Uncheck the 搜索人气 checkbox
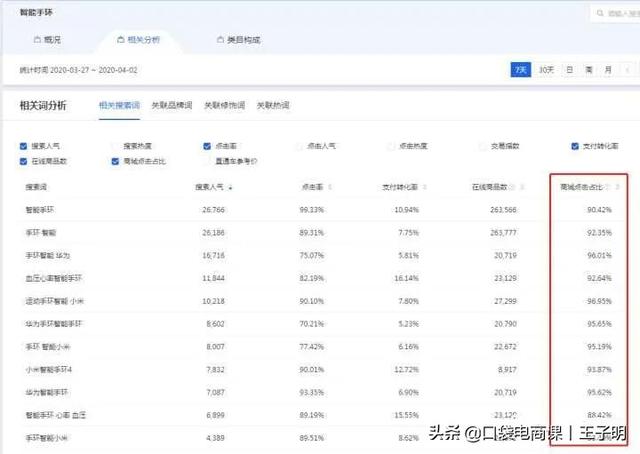This screenshot has height=454, width=640. point(23,146)
